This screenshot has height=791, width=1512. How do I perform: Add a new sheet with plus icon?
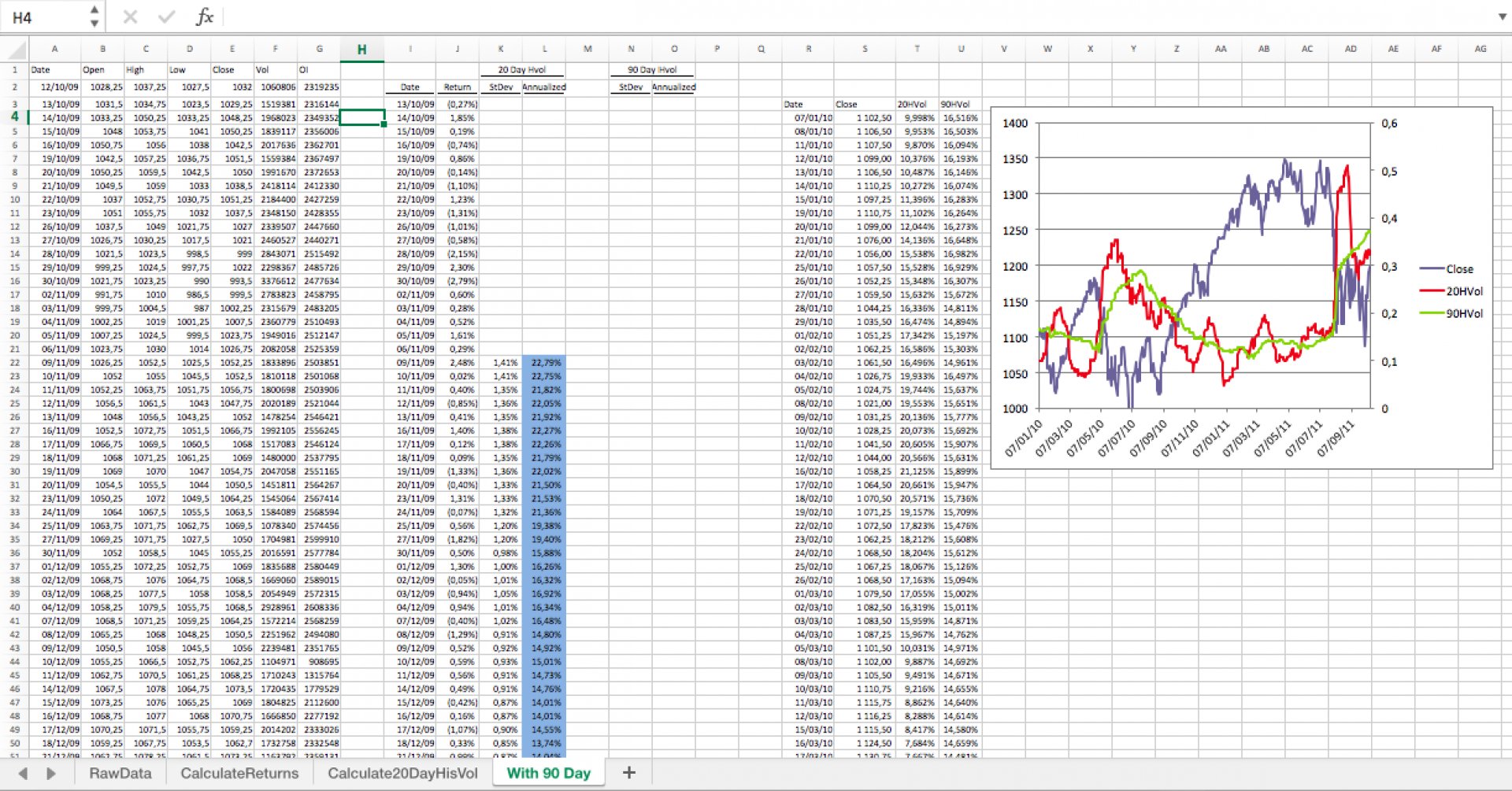pos(628,773)
